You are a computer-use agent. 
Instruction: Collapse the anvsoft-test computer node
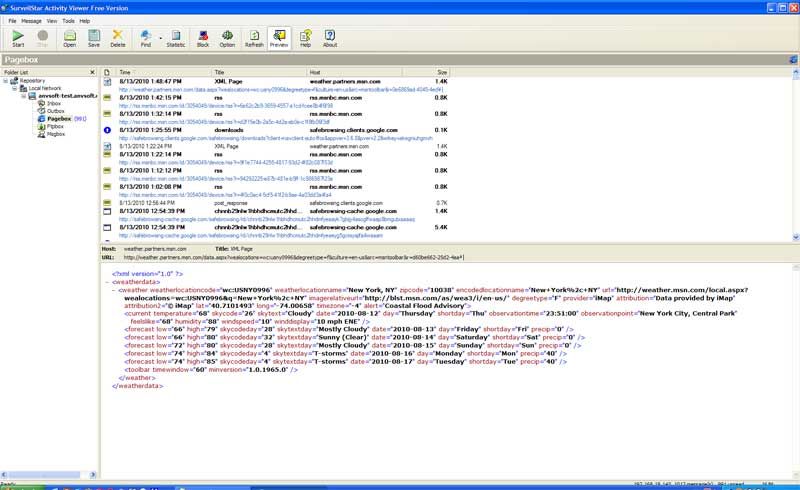(23, 96)
